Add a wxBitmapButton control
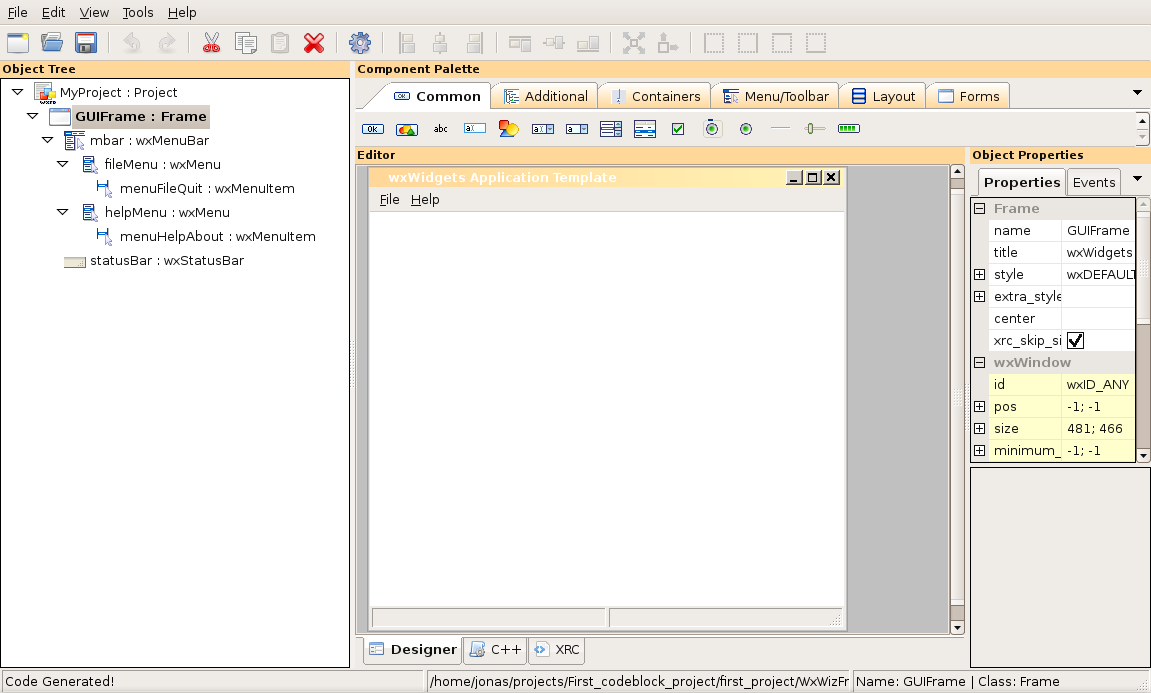1151x693 pixels. 406,128
